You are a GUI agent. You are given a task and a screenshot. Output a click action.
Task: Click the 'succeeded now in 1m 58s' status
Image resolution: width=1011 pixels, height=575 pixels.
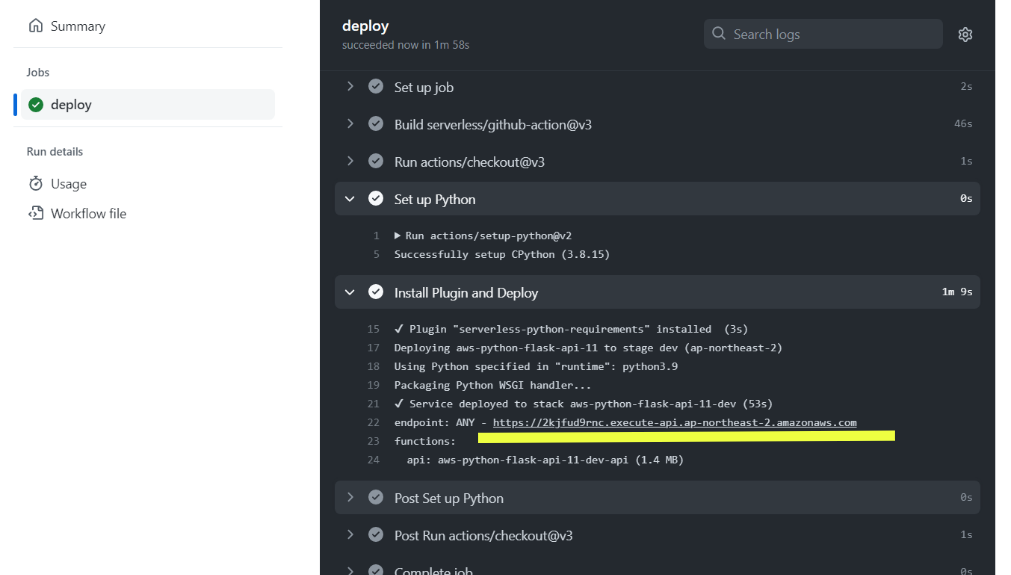point(406,45)
